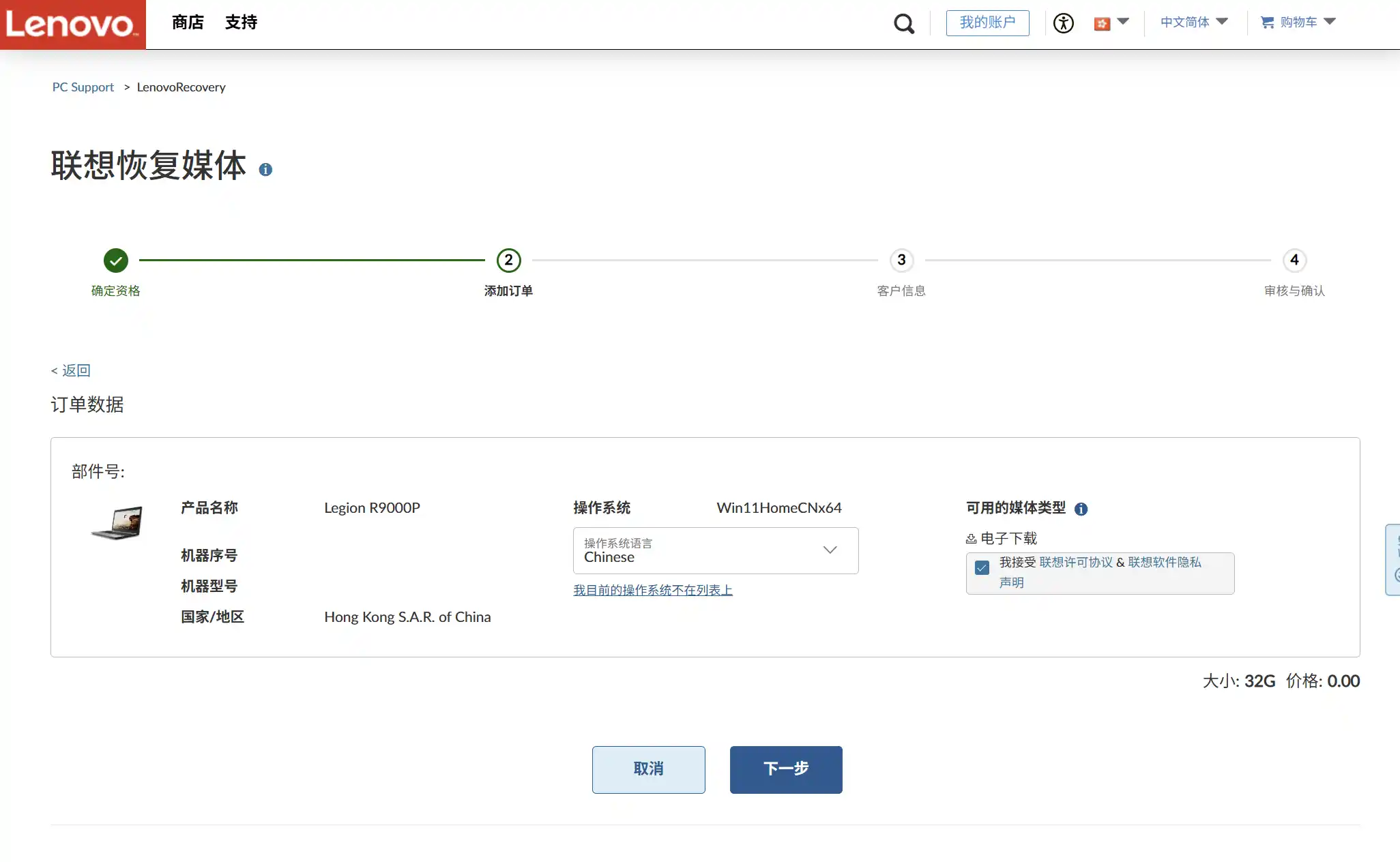Click the 下一步 button
Image resolution: width=1400 pixels, height=862 pixels.
click(785, 769)
